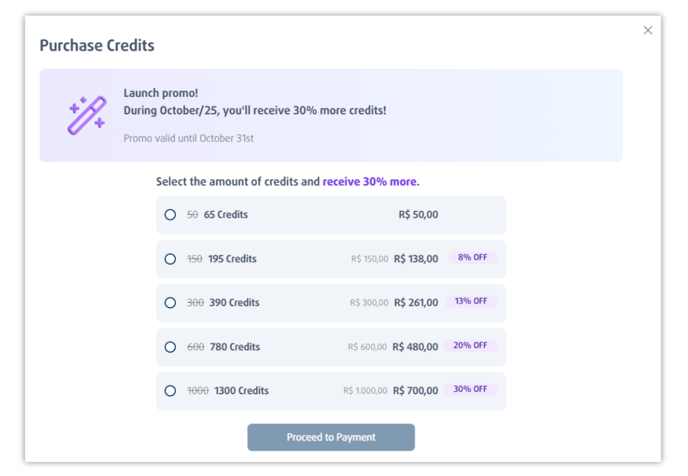Click the R$ 261,00 discounted price
Image resolution: width=688 pixels, height=476 pixels.
pyautogui.click(x=416, y=303)
